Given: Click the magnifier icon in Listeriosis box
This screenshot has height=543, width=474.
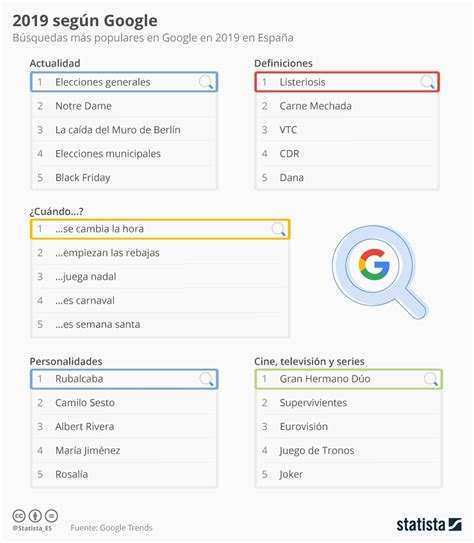Looking at the screenshot, I should [x=428, y=82].
